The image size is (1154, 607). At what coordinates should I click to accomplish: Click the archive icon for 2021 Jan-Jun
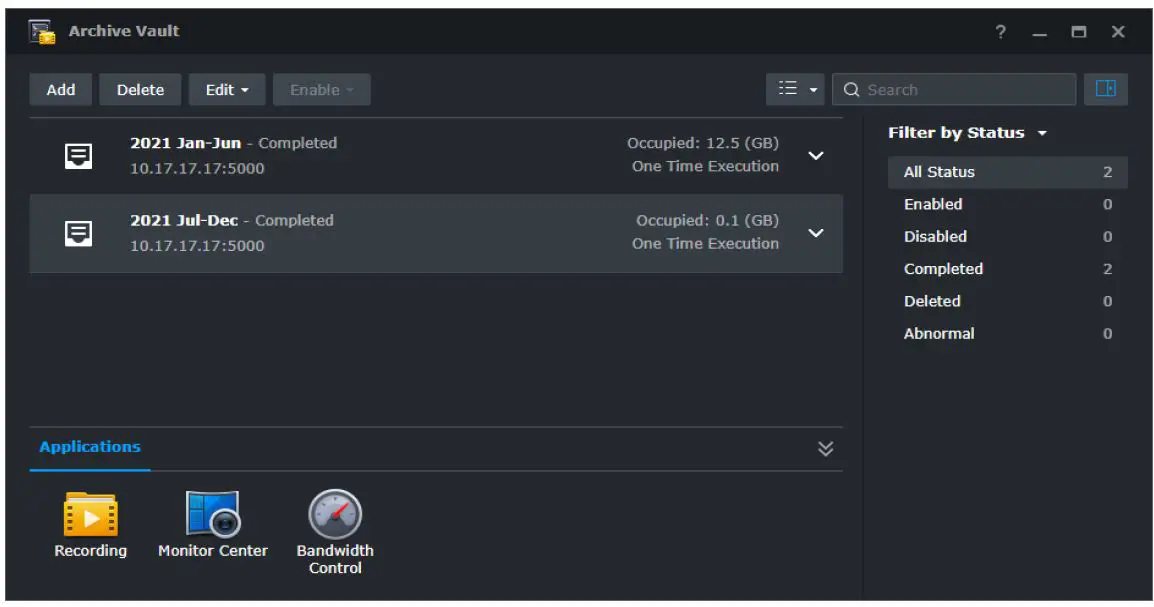[x=79, y=155]
